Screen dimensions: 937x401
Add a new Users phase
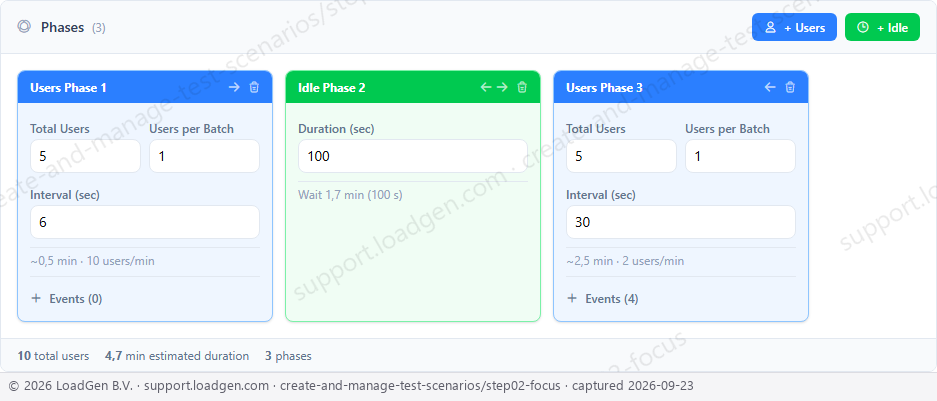(794, 27)
